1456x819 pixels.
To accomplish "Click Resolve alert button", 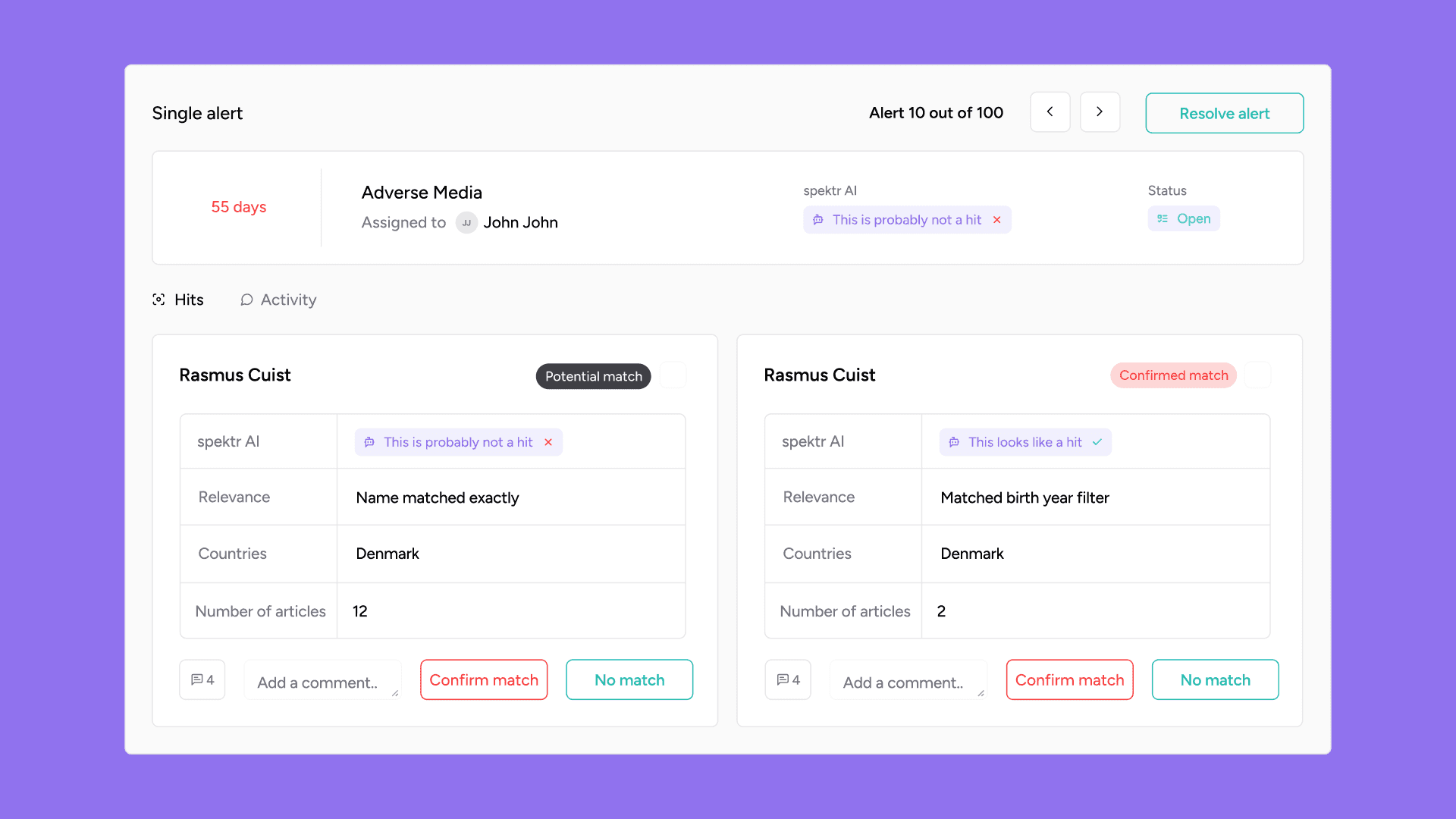I will coord(1224,113).
